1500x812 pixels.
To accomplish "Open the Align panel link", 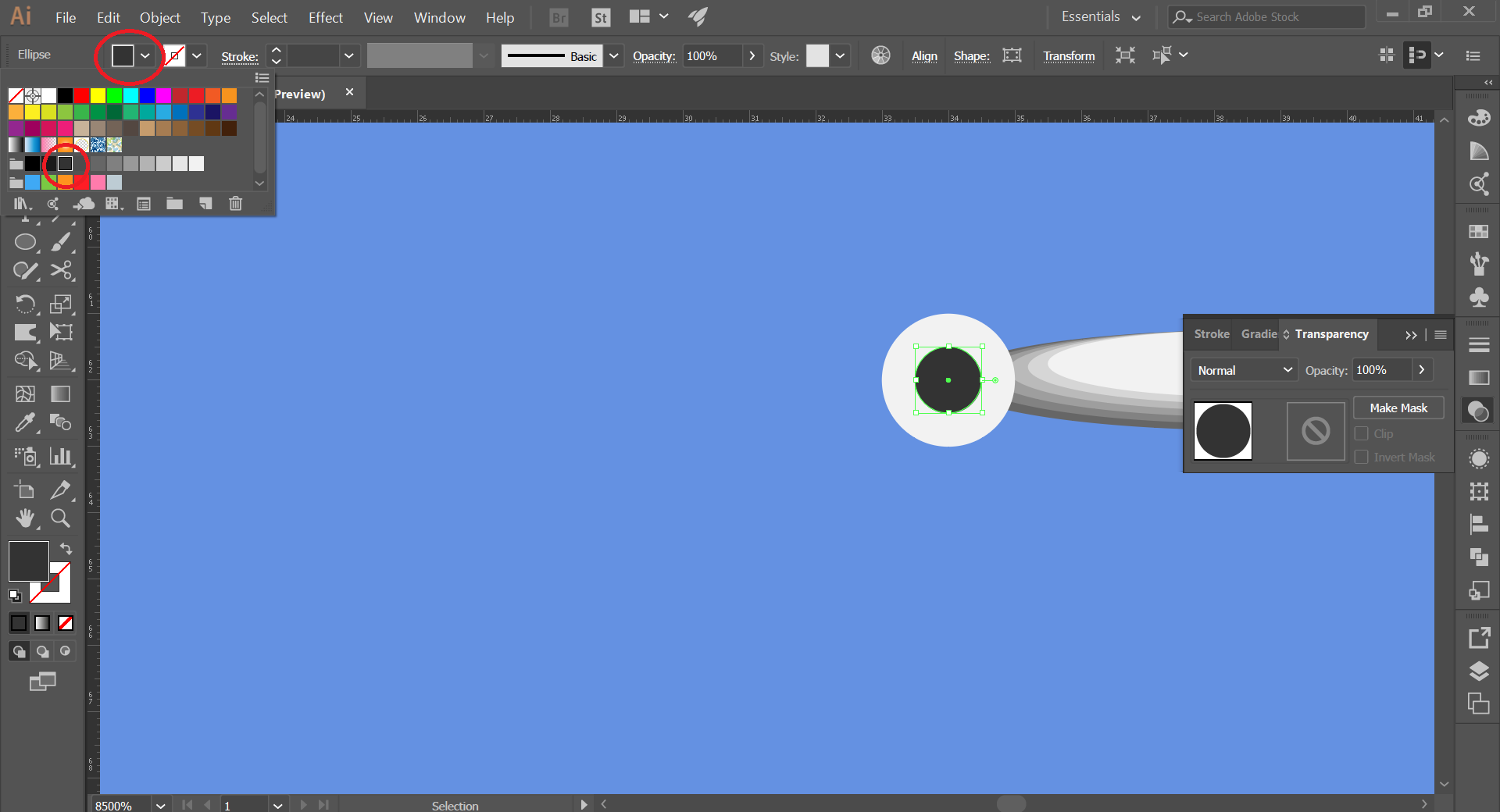I will [924, 56].
